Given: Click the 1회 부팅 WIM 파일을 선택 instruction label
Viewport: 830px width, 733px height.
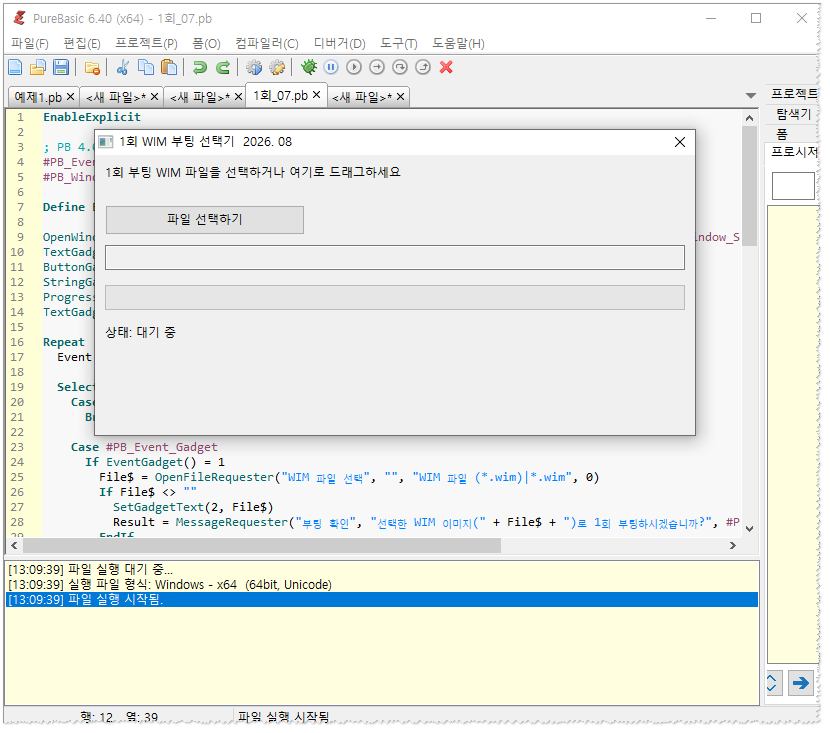Looking at the screenshot, I should tap(253, 173).
